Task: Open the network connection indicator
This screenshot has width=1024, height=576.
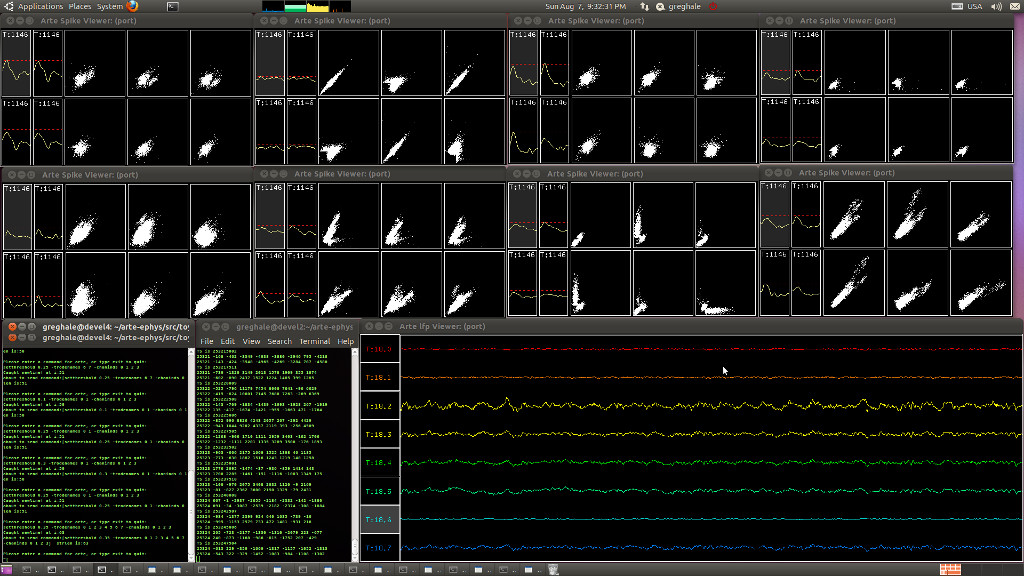Action: (645, 7)
